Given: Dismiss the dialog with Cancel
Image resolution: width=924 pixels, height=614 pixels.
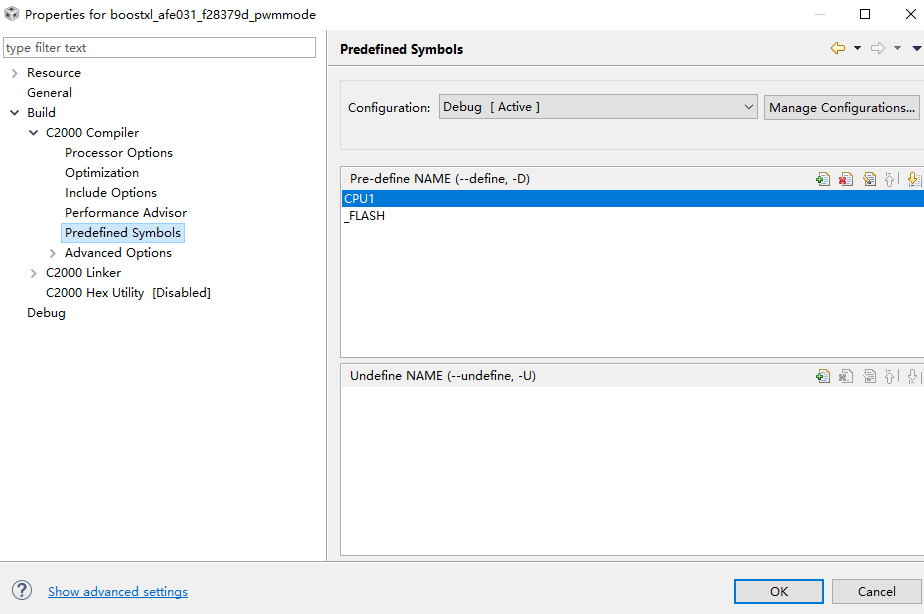Looking at the screenshot, I should pyautogui.click(x=876, y=591).
